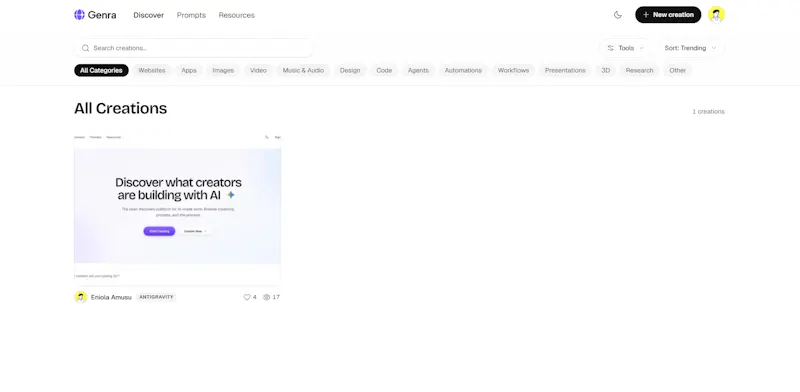The width and height of the screenshot is (800, 392).
Task: Click the like count 4
Action: pos(255,297)
